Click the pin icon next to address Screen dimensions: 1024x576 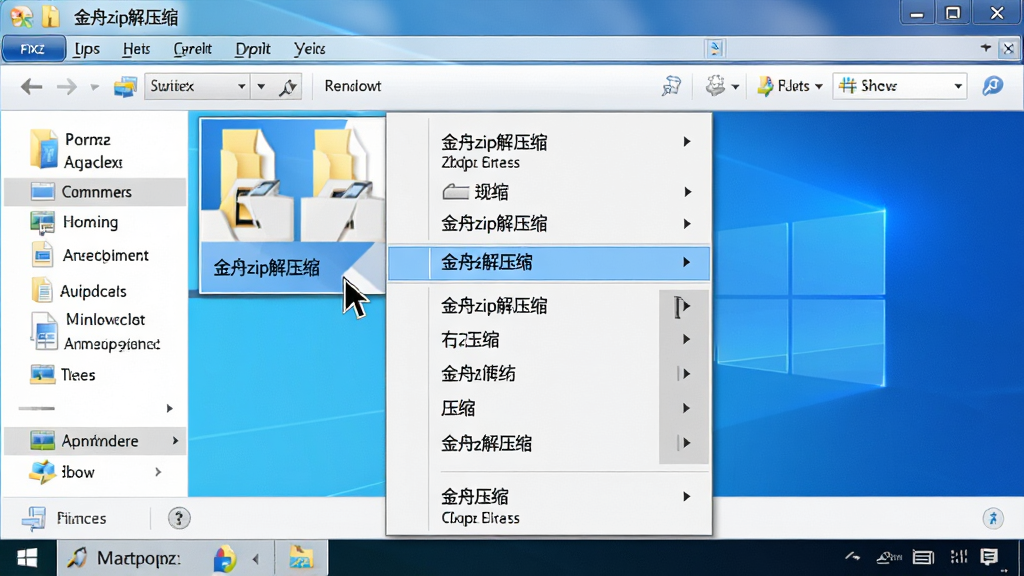click(x=288, y=86)
